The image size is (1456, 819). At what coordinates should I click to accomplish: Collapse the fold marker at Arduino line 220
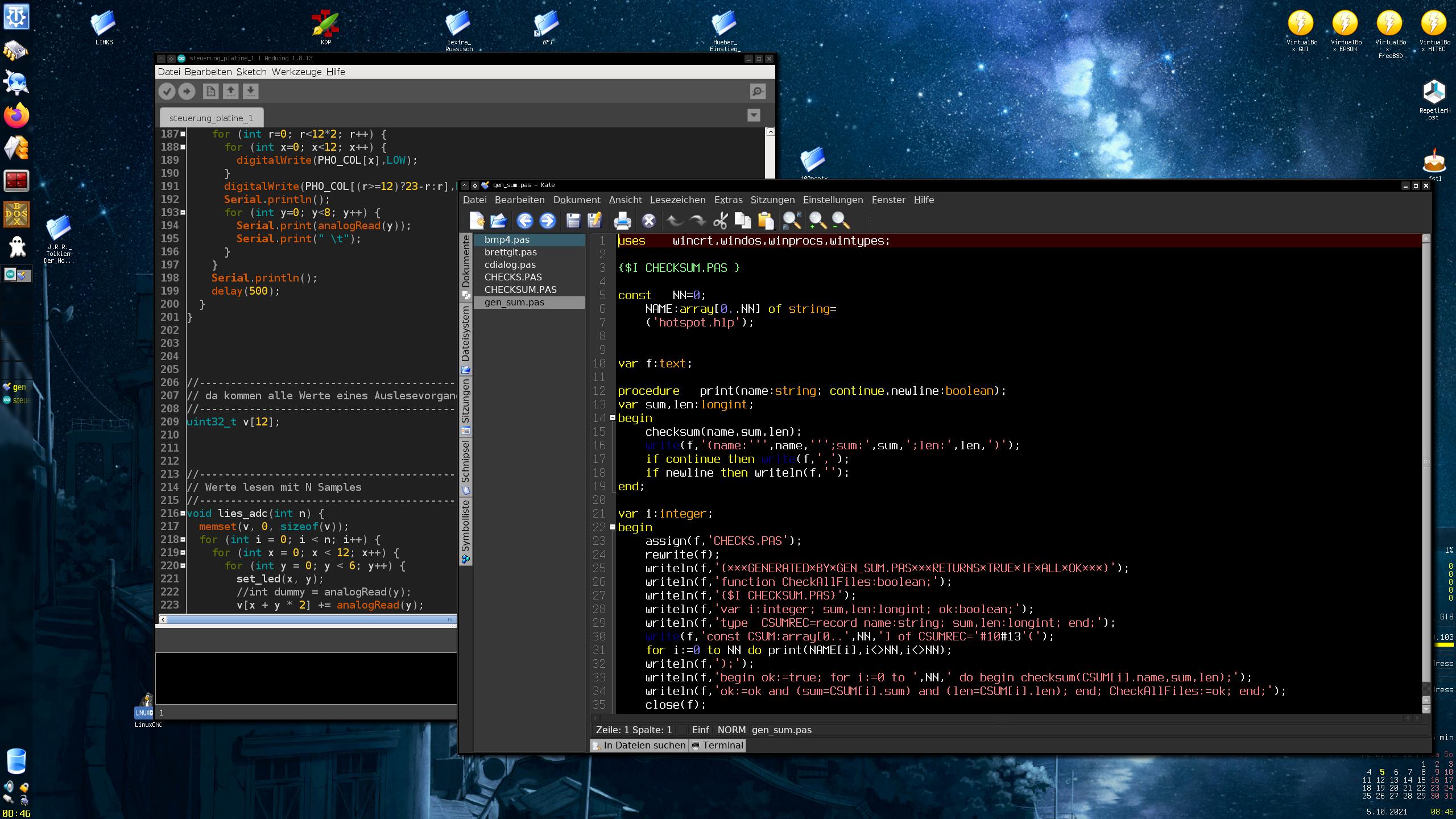click(x=183, y=566)
